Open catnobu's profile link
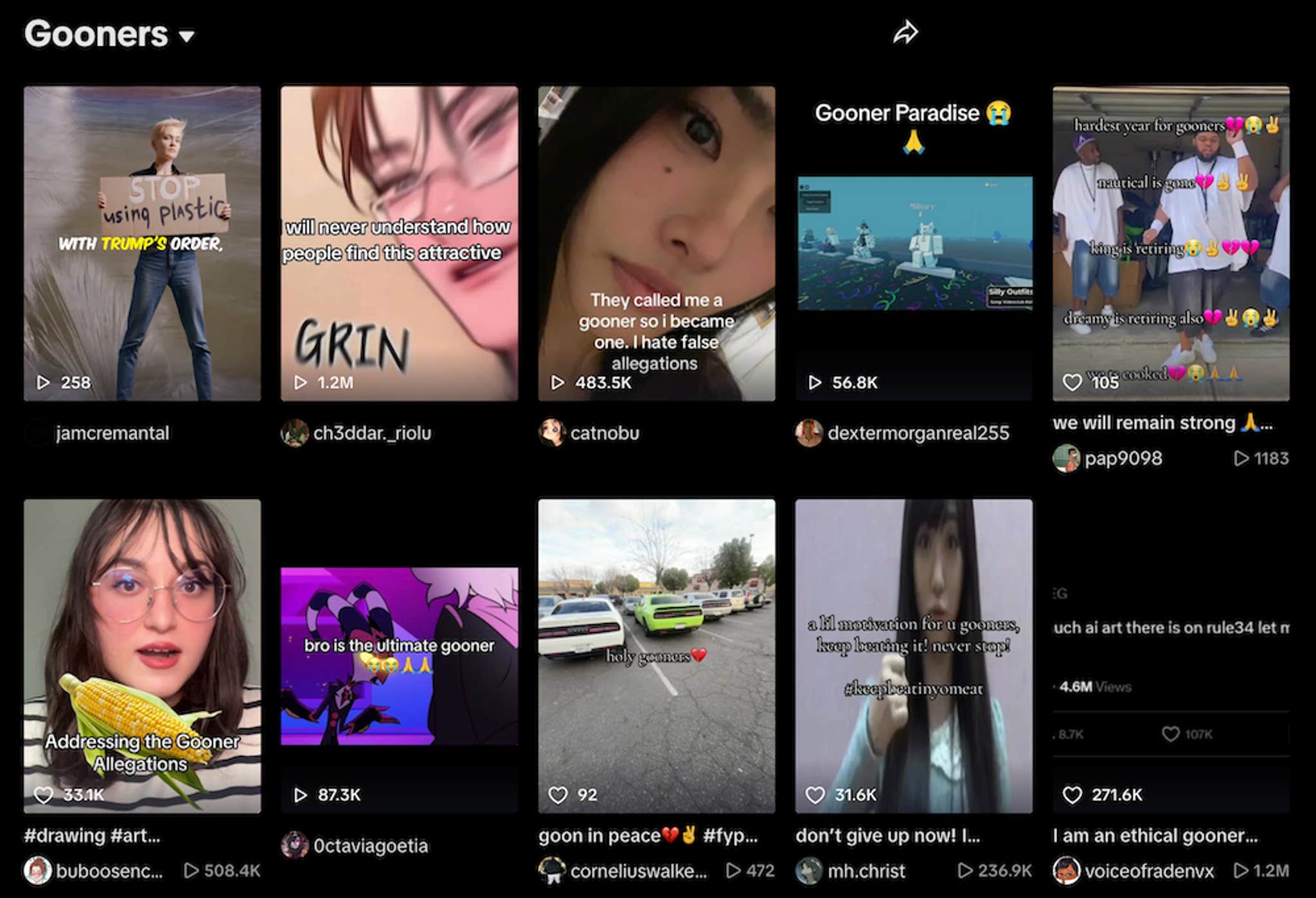 (604, 433)
